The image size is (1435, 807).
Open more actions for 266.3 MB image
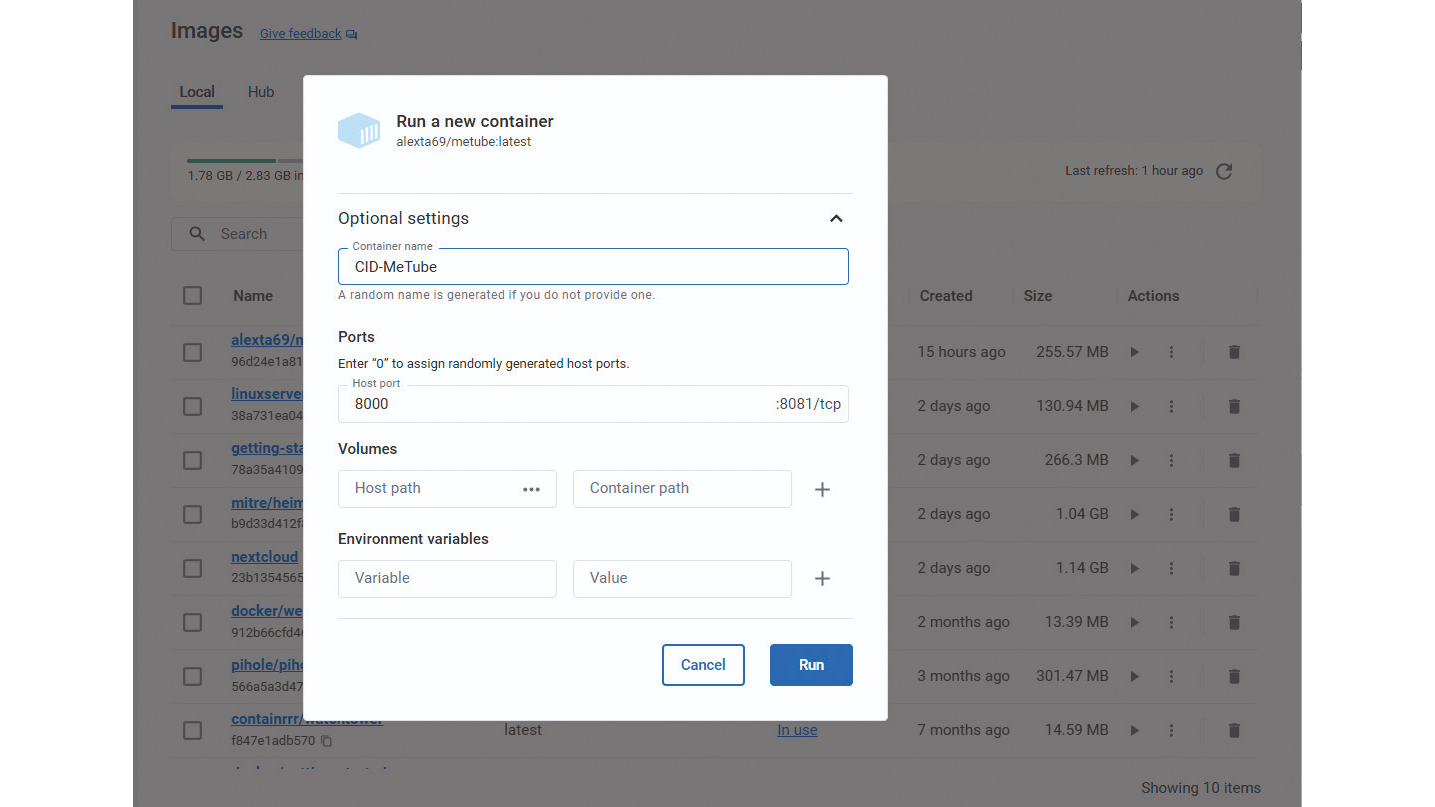tap(1171, 460)
